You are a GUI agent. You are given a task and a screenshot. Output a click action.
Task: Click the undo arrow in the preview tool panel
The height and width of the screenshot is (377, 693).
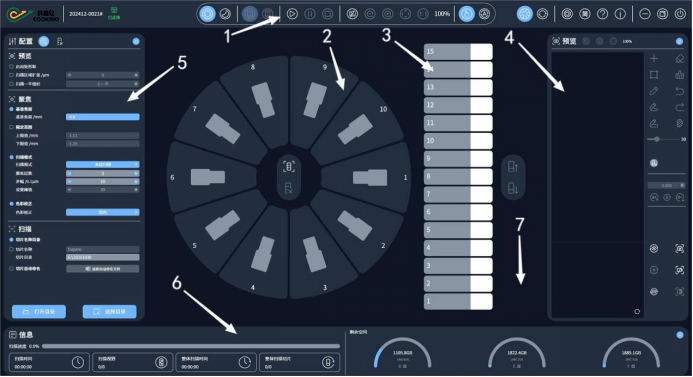pos(680,91)
